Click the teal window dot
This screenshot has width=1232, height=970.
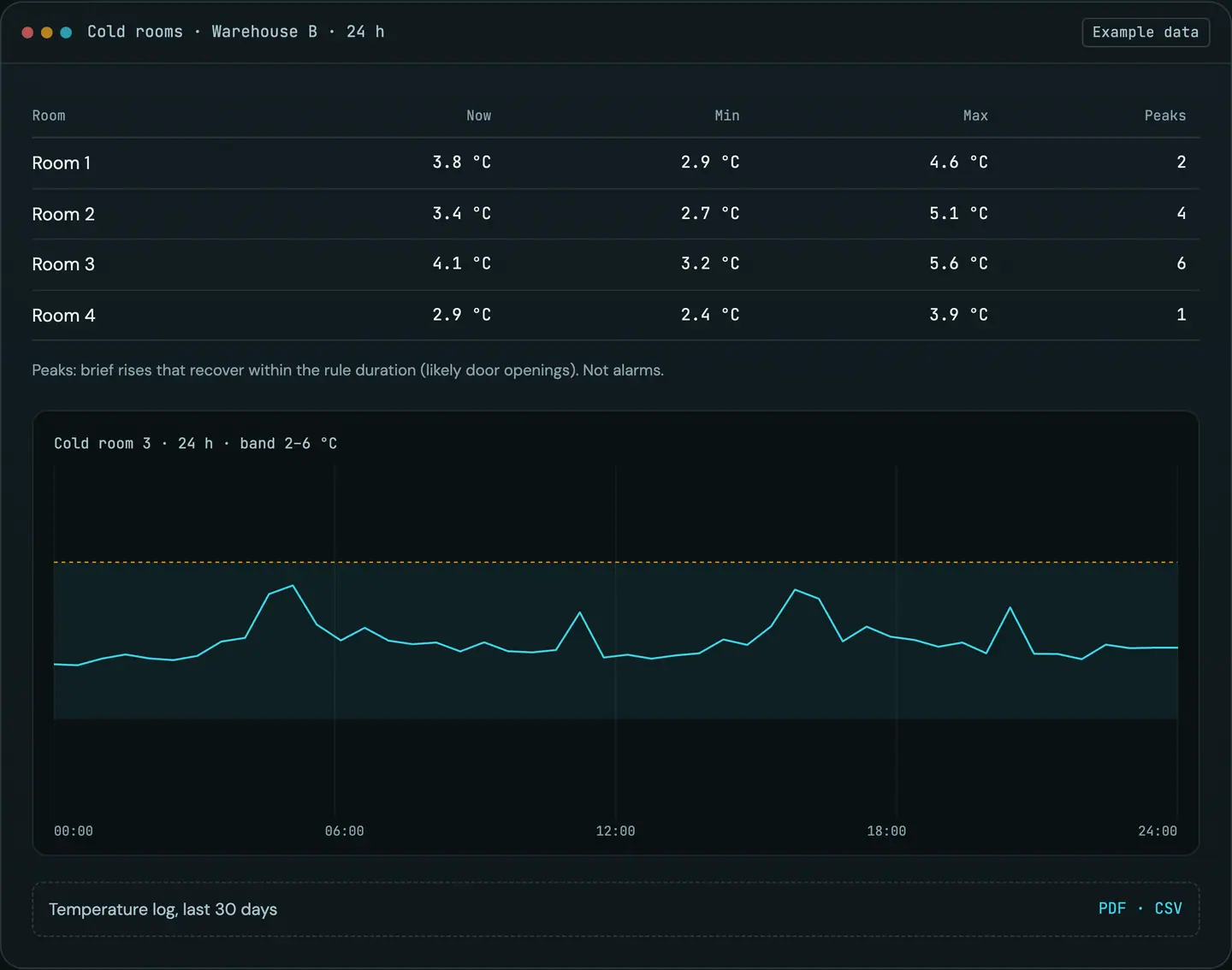pos(66,33)
